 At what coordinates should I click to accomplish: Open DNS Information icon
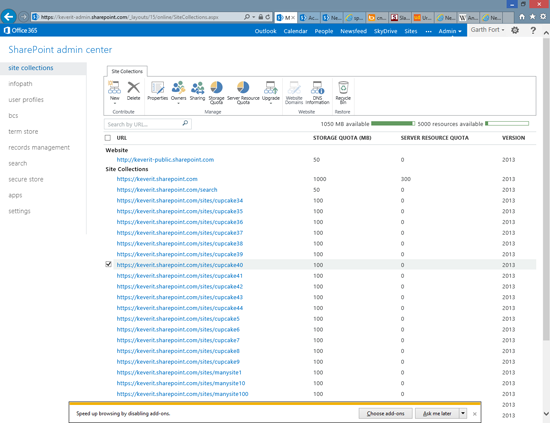click(317, 88)
